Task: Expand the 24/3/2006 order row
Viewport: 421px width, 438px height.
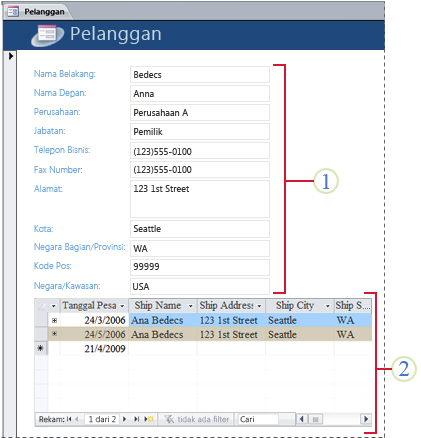Action: [54, 320]
